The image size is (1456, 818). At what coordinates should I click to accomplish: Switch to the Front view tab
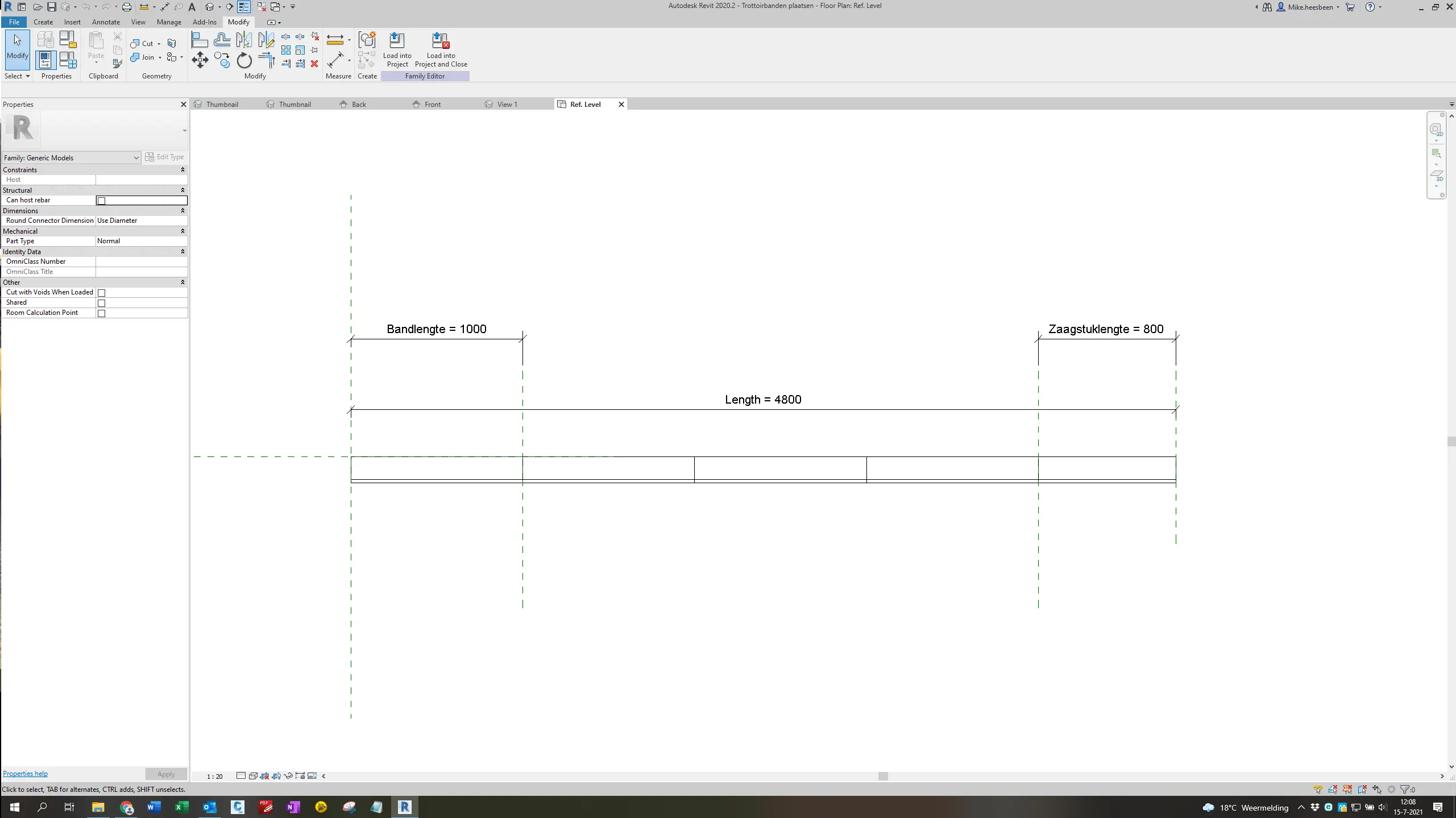coord(432,105)
